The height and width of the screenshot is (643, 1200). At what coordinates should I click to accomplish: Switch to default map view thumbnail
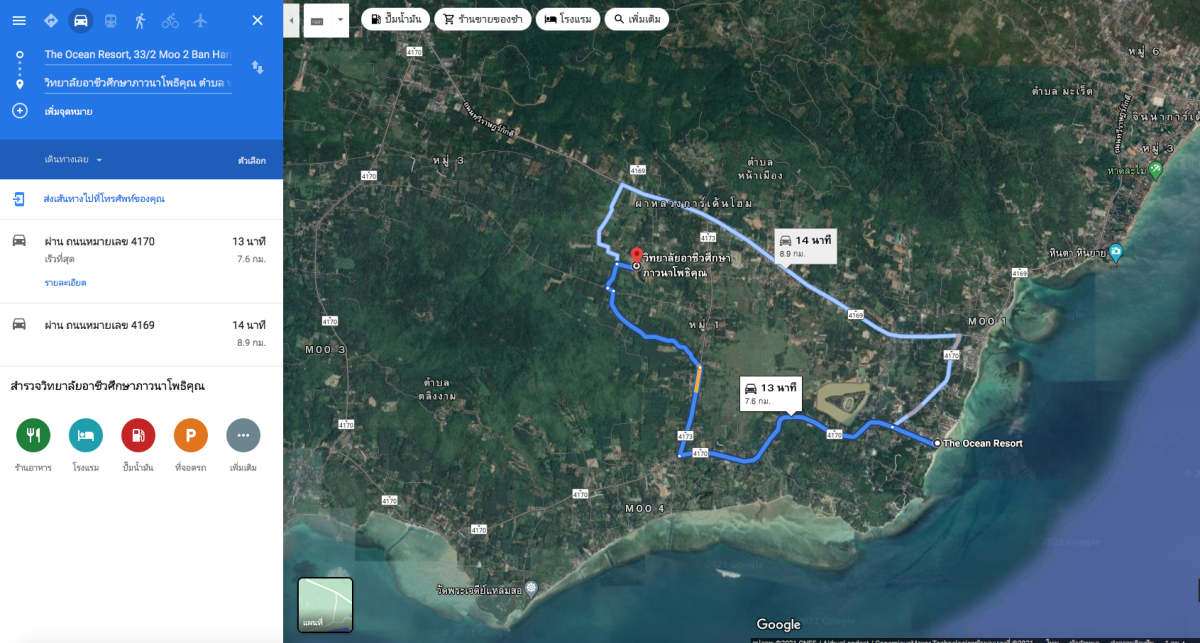(325, 604)
